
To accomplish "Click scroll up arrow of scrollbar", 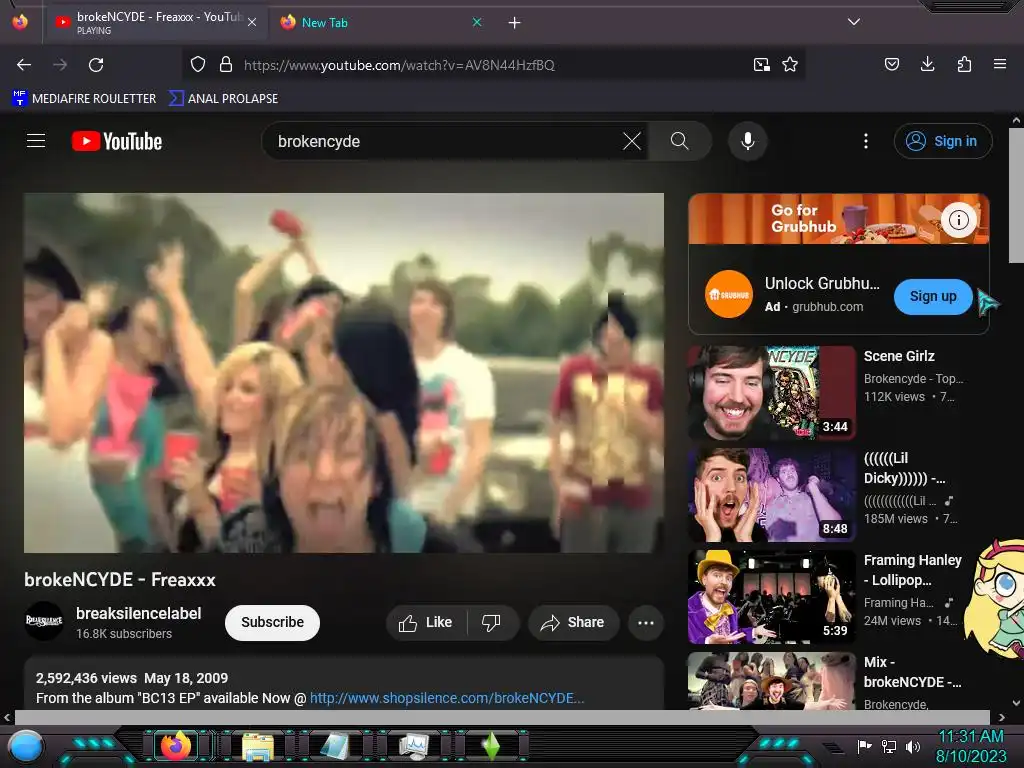I will [x=1016, y=120].
